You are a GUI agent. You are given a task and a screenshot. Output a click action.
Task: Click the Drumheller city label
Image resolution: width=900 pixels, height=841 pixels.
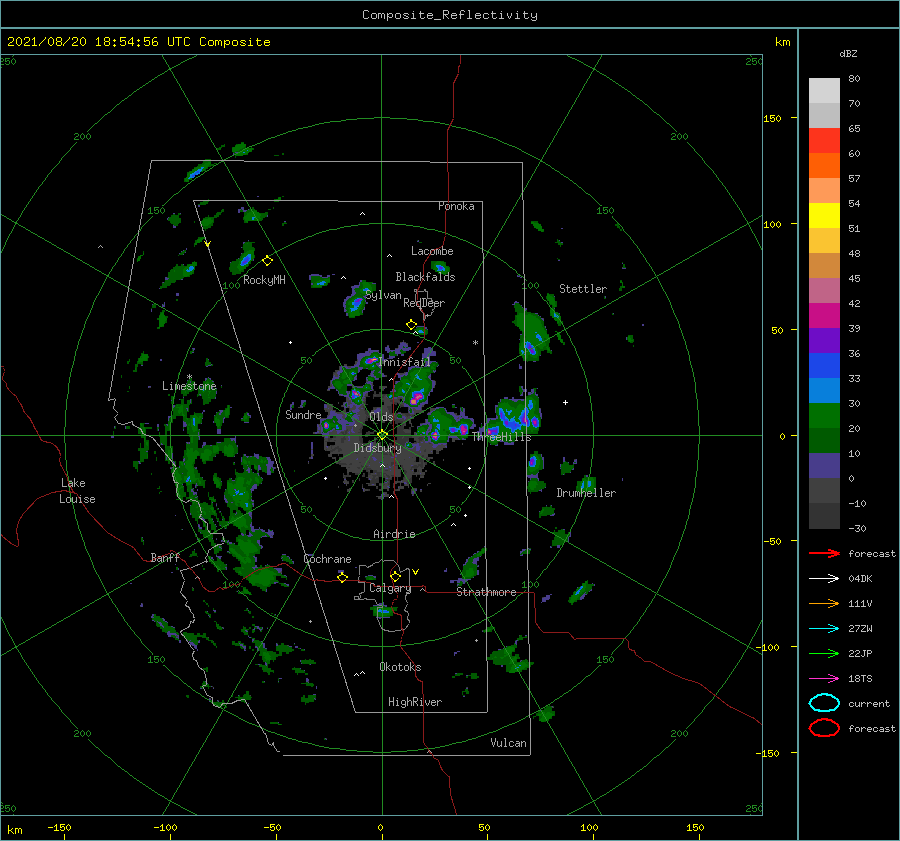(586, 493)
